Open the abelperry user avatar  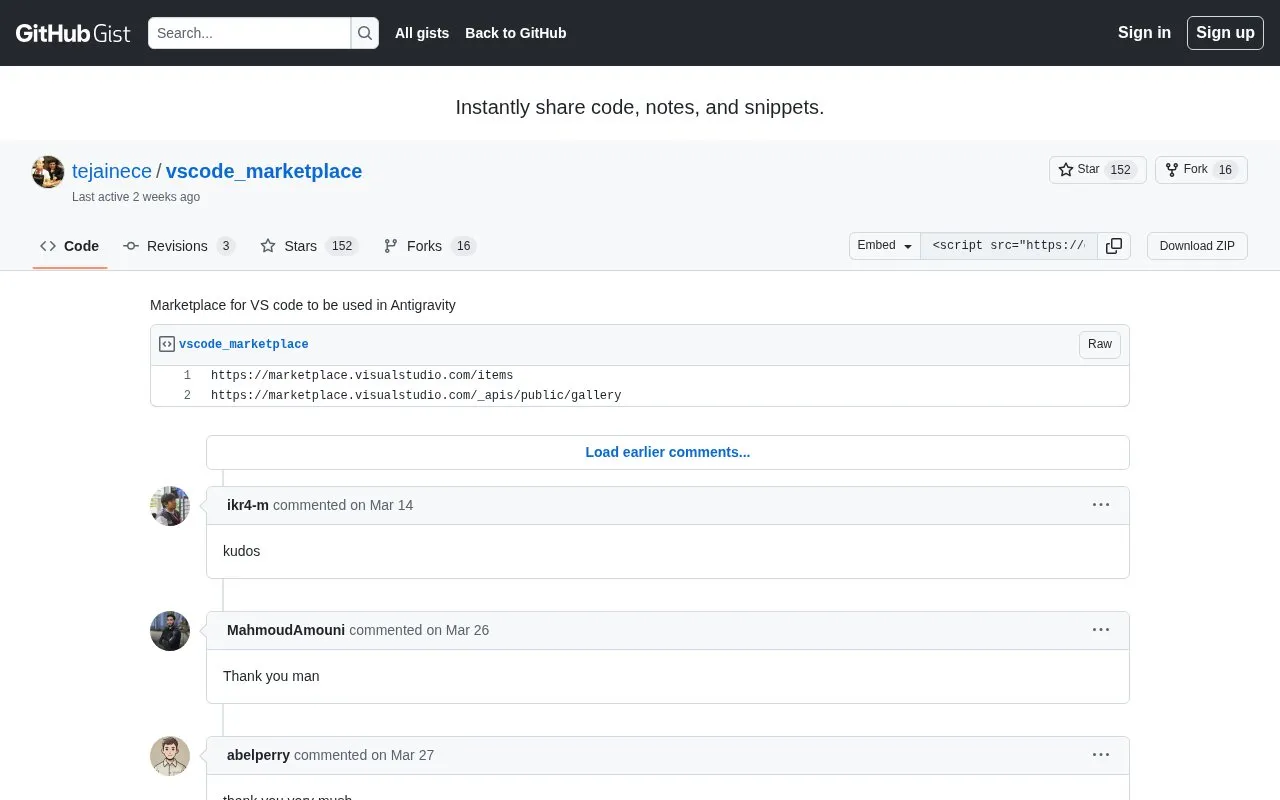tap(170, 756)
